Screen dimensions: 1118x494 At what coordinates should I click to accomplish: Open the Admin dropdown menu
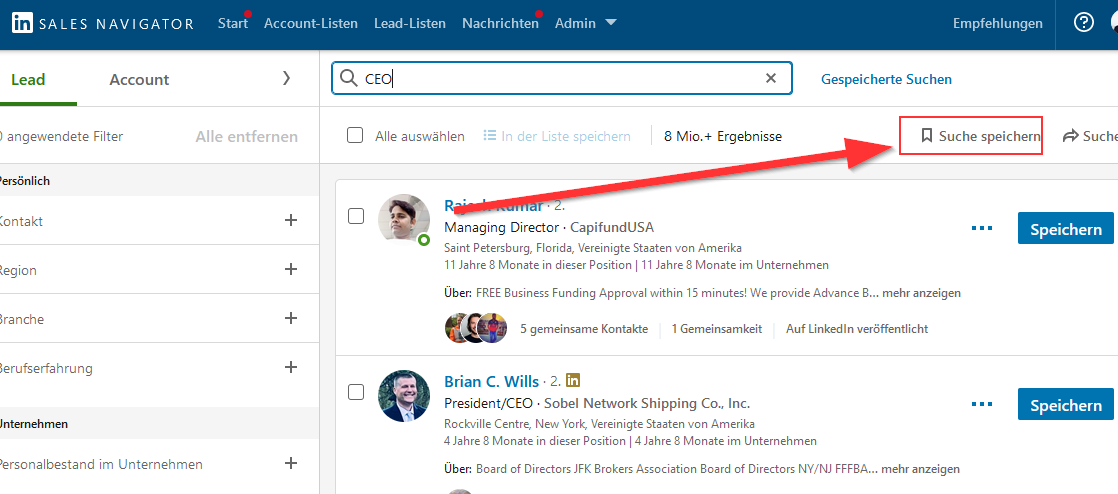pyautogui.click(x=585, y=23)
